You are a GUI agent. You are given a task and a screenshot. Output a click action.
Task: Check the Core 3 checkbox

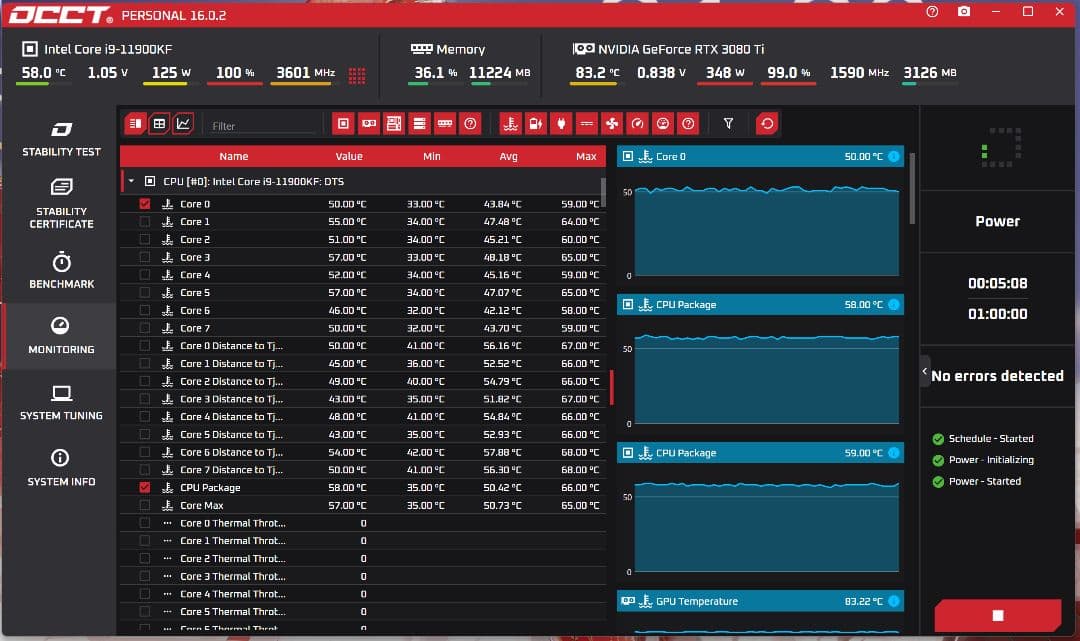145,257
